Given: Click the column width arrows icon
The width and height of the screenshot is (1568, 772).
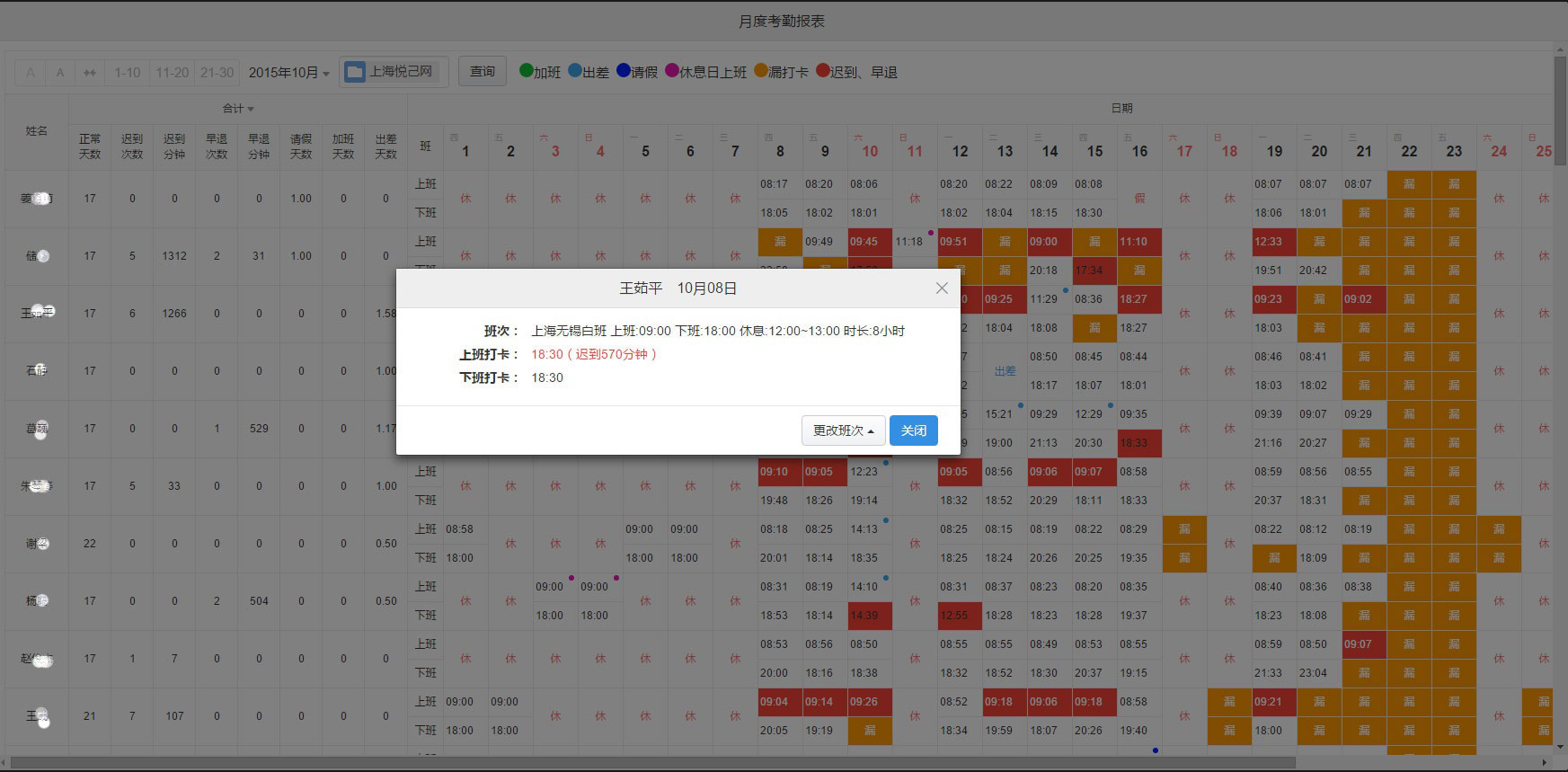Looking at the screenshot, I should pos(90,73).
